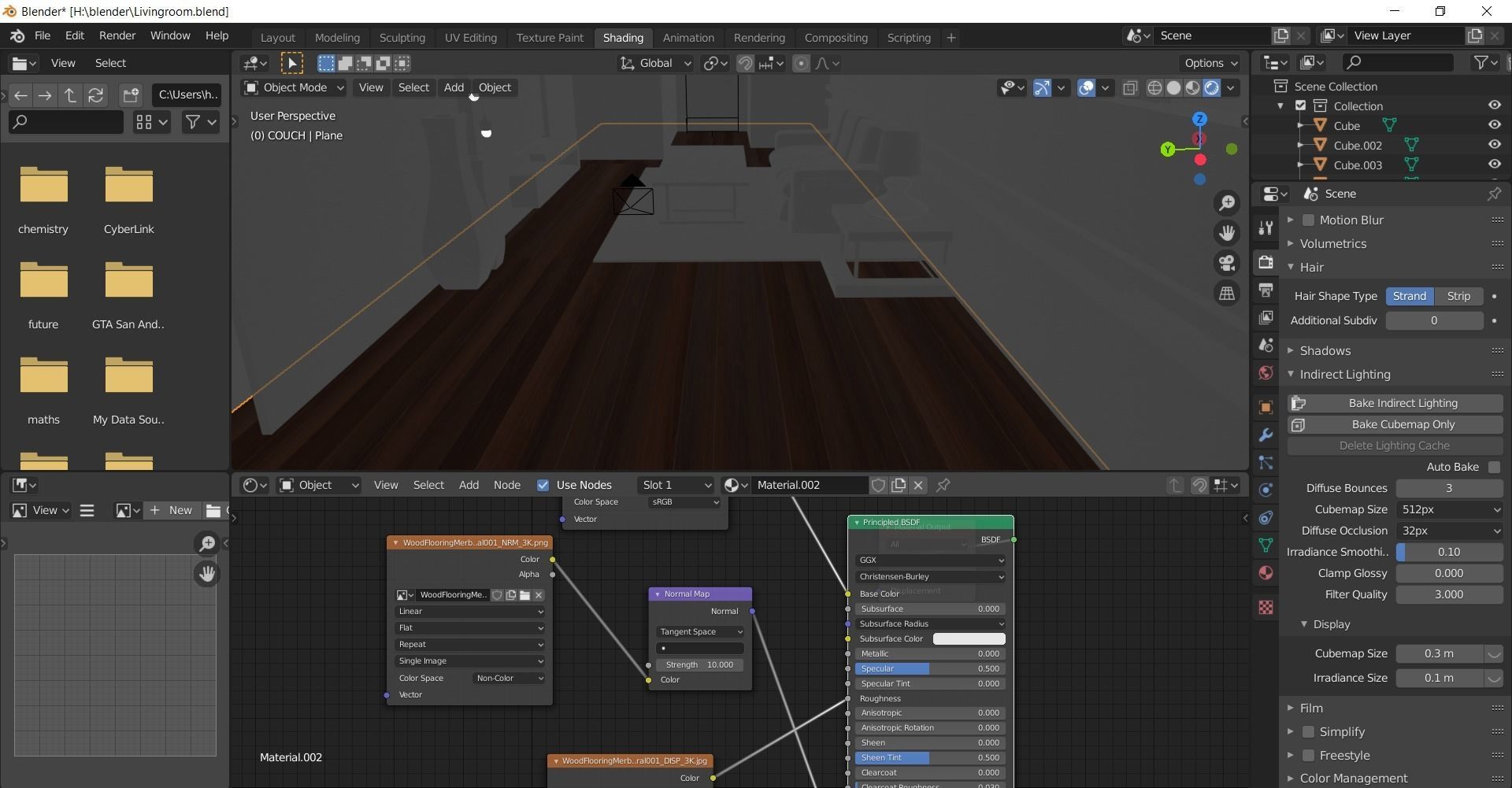
Task: Click Bake Cubemap Only button
Action: (x=1395, y=424)
